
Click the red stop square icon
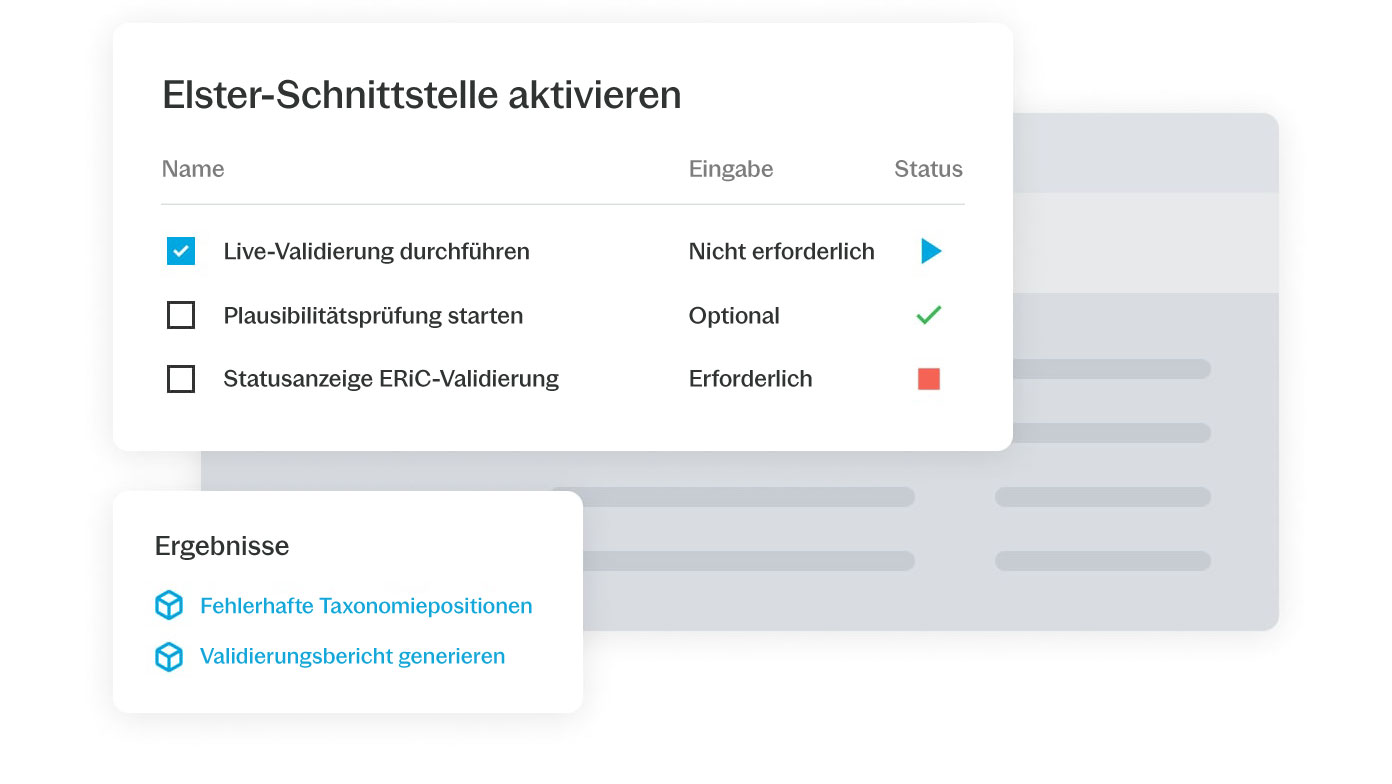click(x=929, y=379)
